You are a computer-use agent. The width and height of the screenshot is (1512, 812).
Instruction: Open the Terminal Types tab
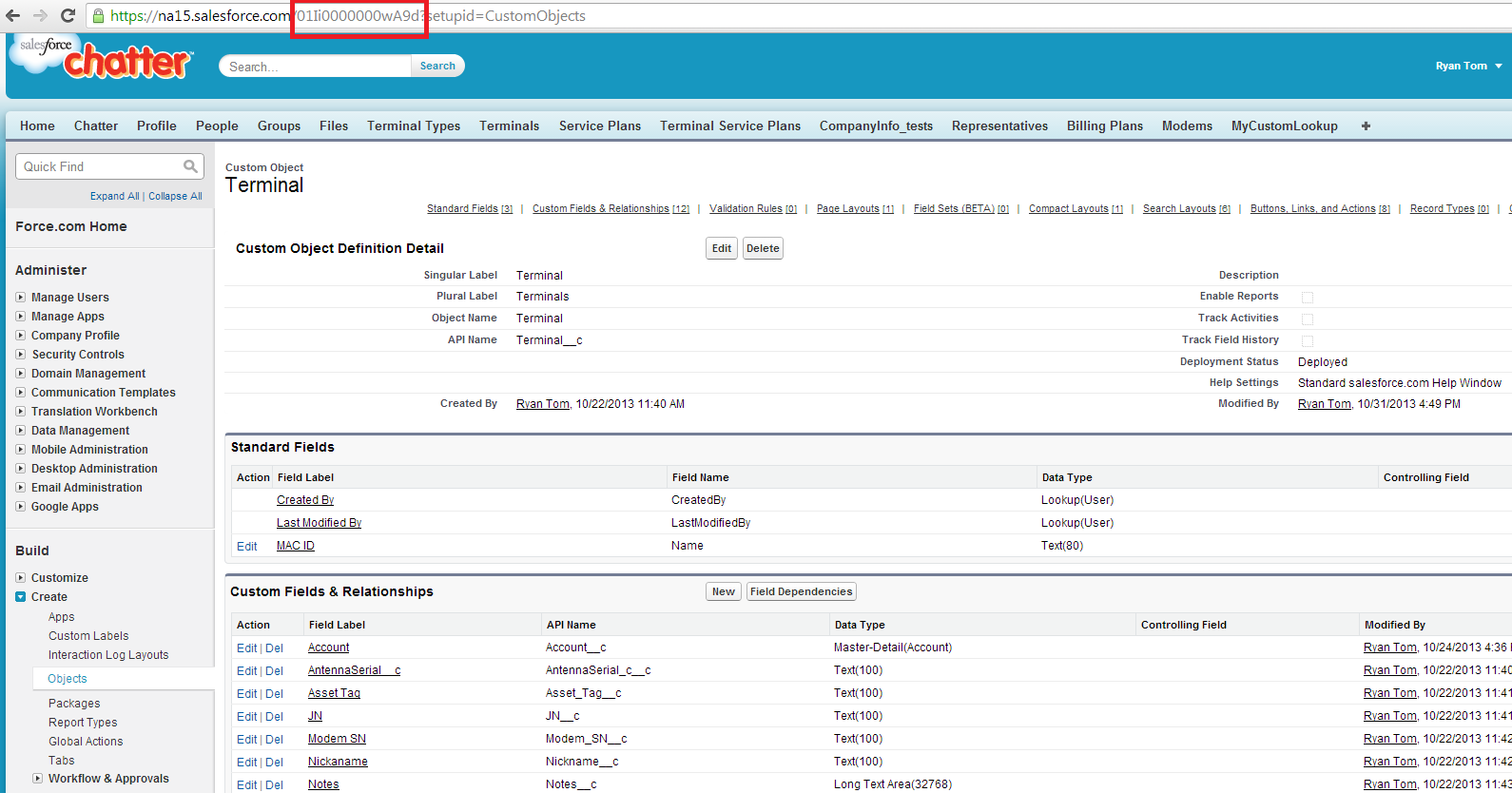(x=414, y=126)
